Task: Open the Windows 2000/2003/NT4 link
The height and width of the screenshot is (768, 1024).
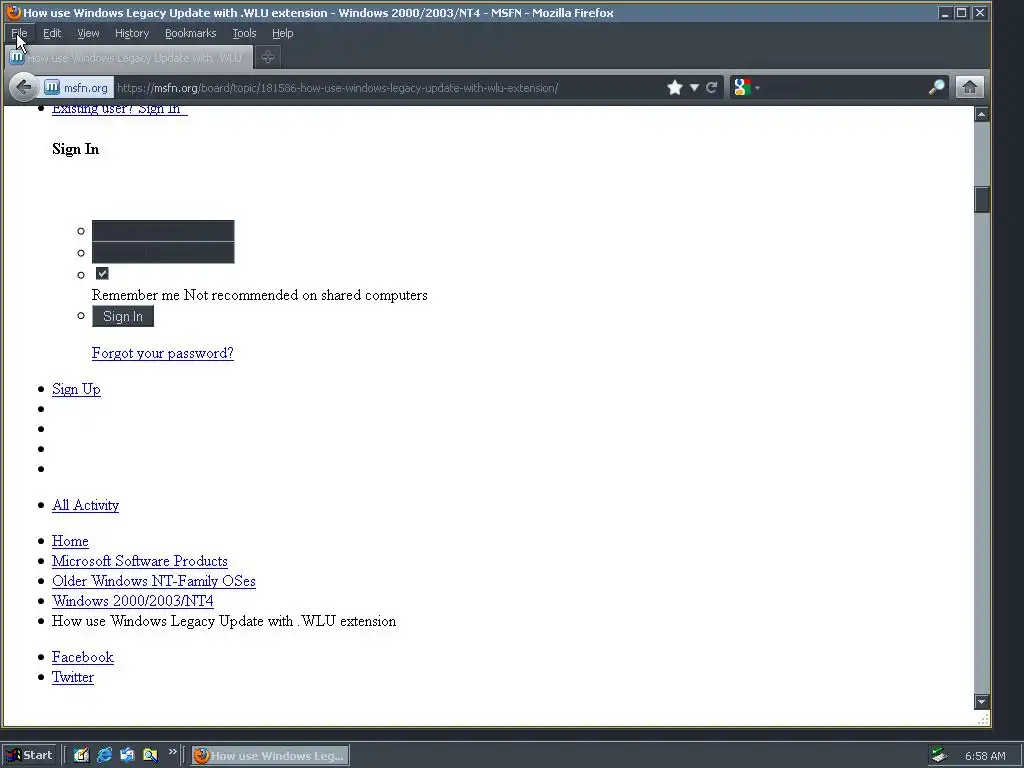Action: click(x=133, y=601)
